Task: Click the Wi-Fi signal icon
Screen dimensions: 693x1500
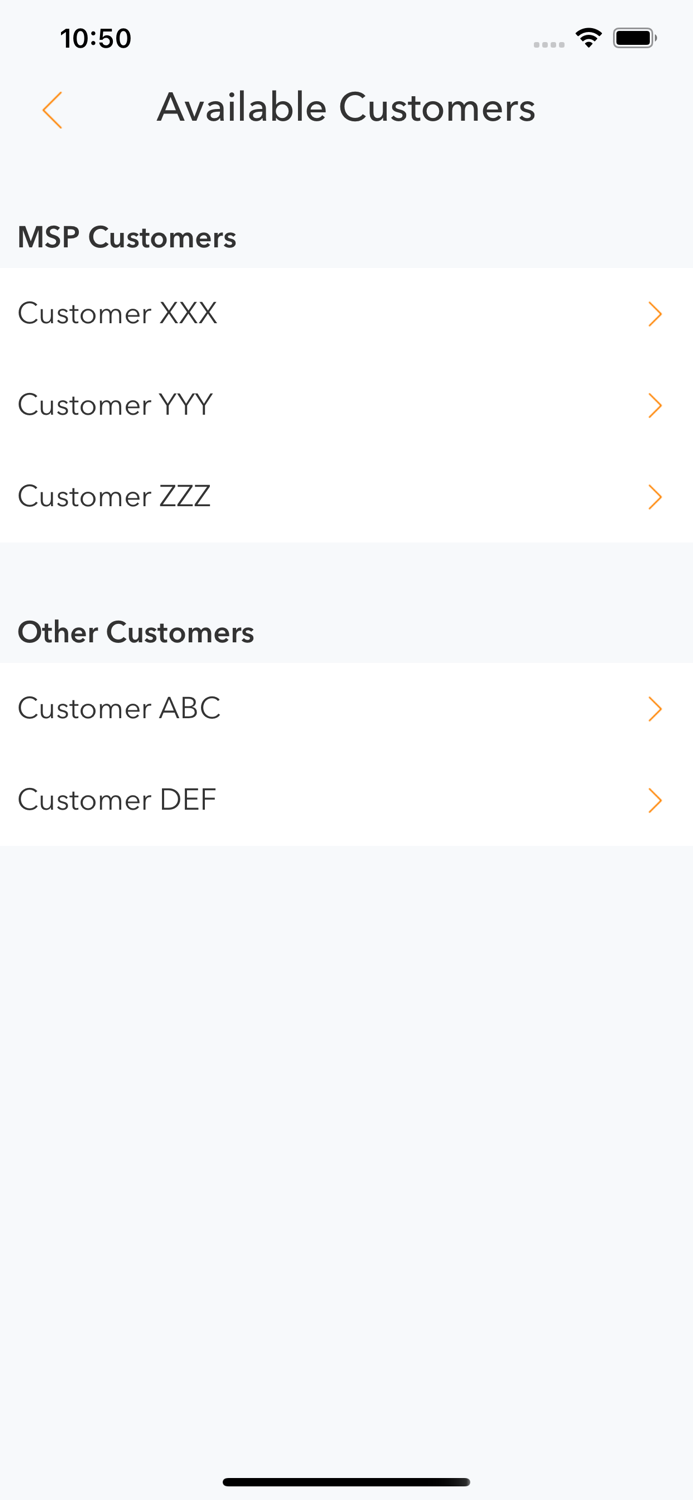Action: coord(589,37)
